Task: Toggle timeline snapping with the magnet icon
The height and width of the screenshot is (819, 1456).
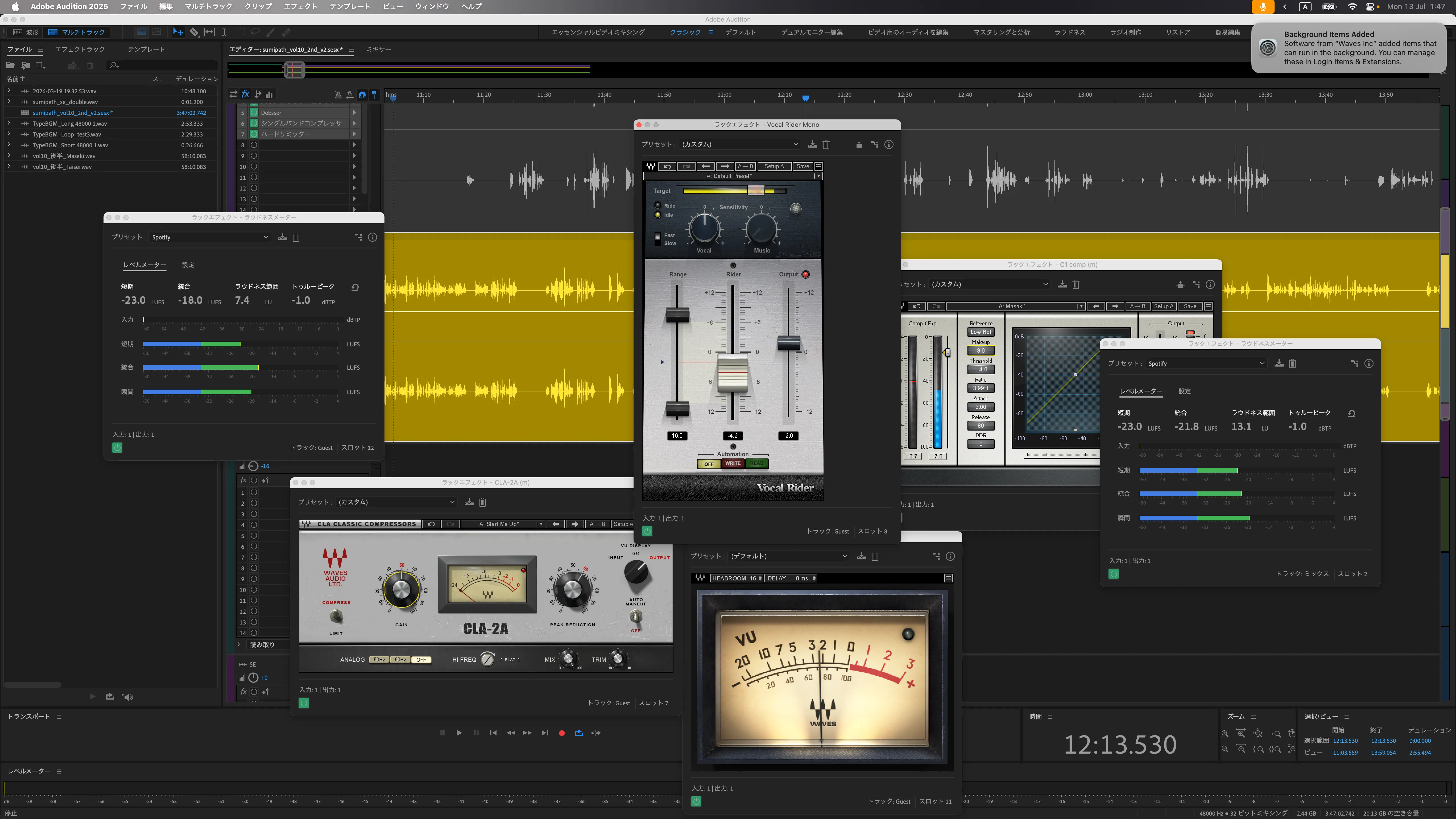Action: [362, 94]
